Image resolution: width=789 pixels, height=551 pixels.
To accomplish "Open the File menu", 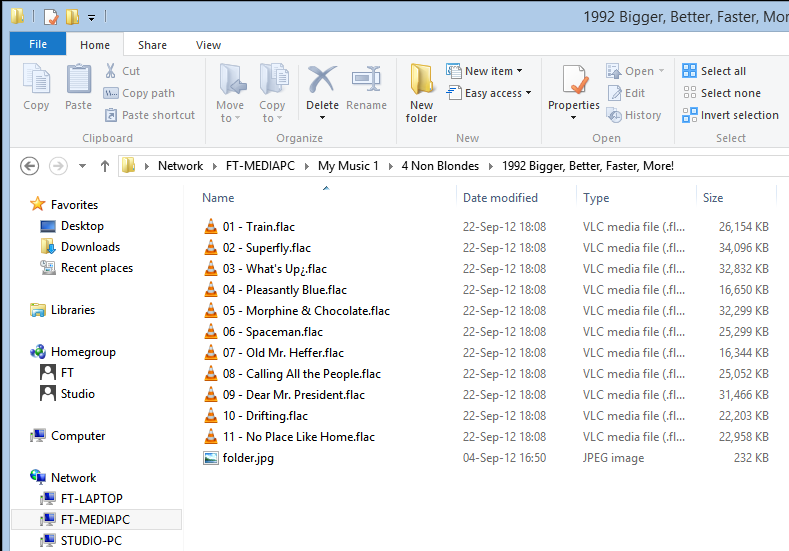I will tap(38, 45).
